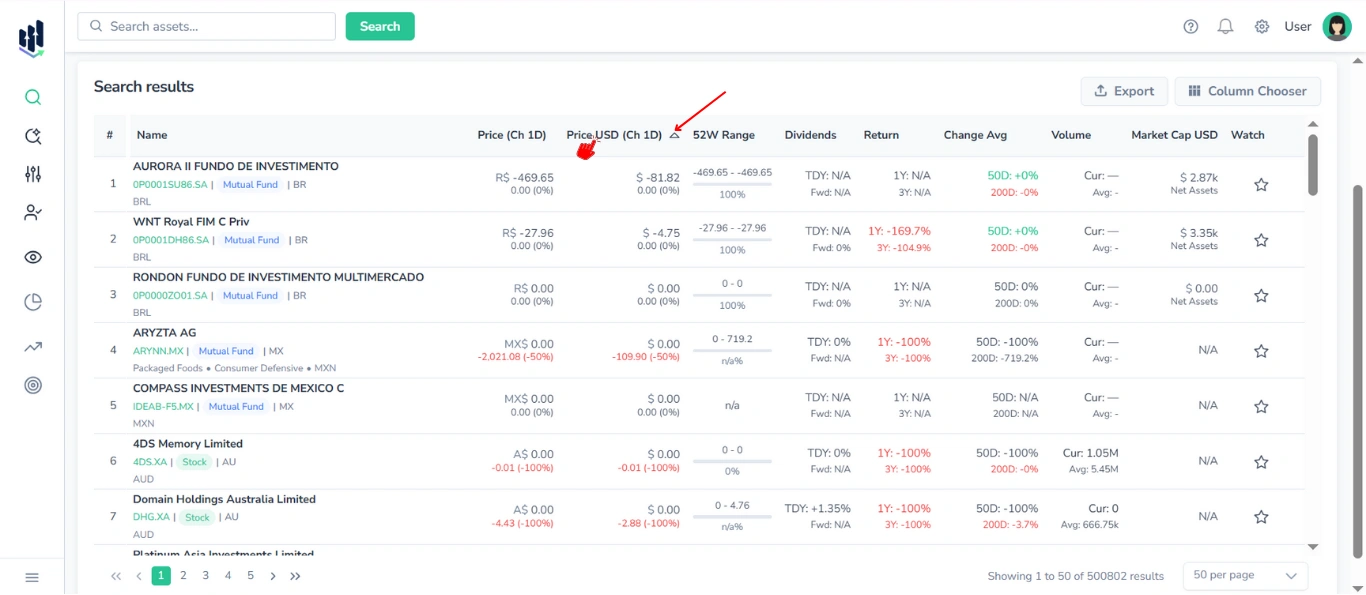
Task: Collapse the sidebar with the hamburger icon
Action: click(x=32, y=577)
